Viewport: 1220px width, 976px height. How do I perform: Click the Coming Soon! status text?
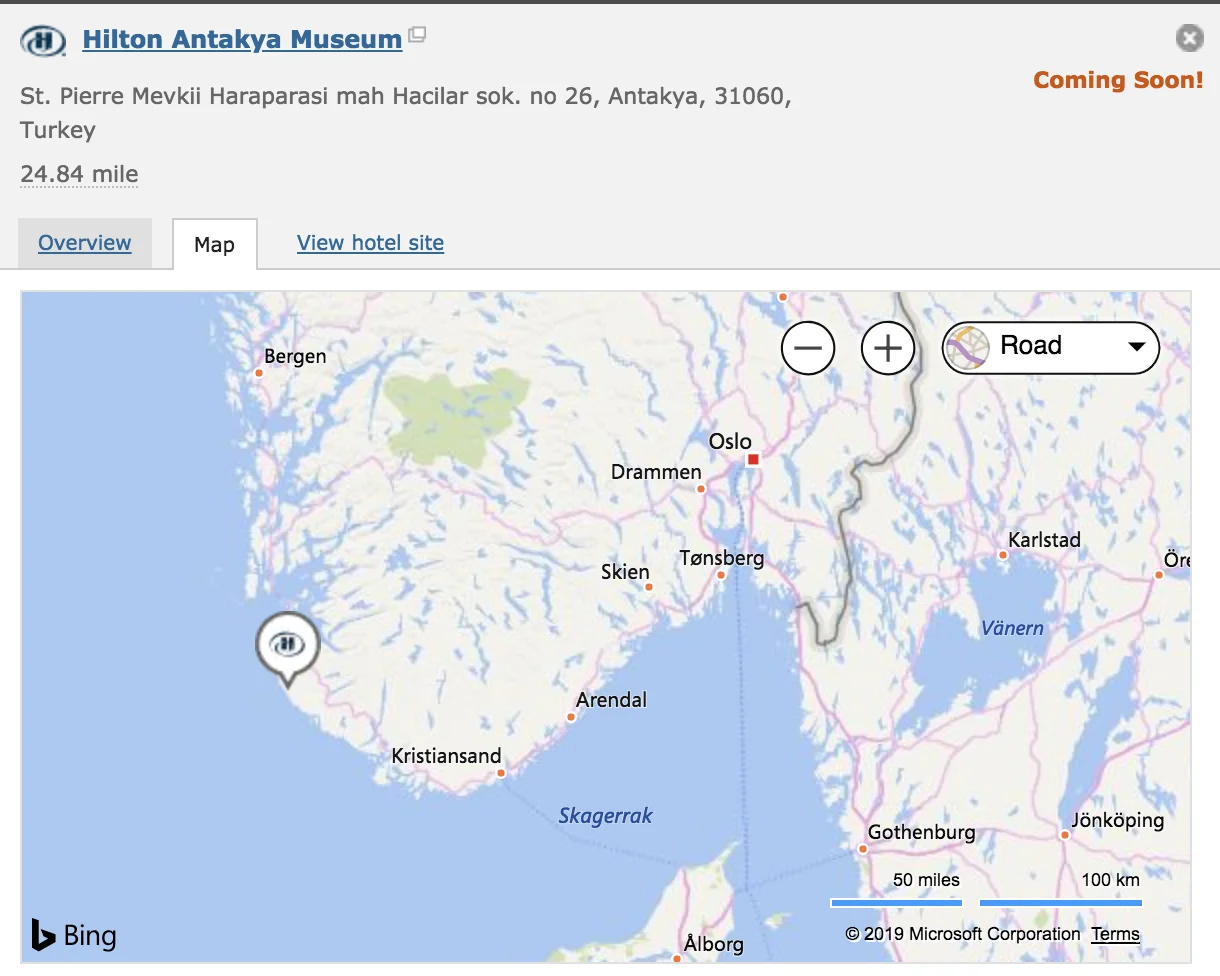pos(1118,80)
